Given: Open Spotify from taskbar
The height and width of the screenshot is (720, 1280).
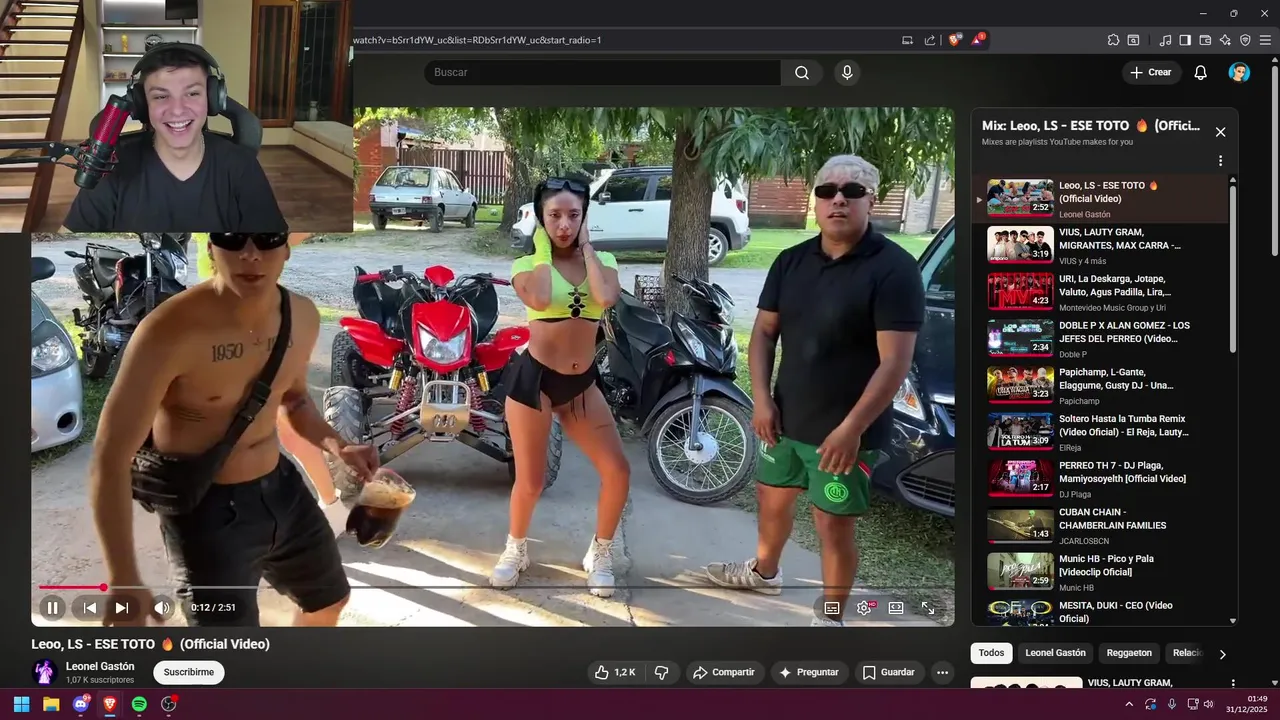Looking at the screenshot, I should pos(140,704).
